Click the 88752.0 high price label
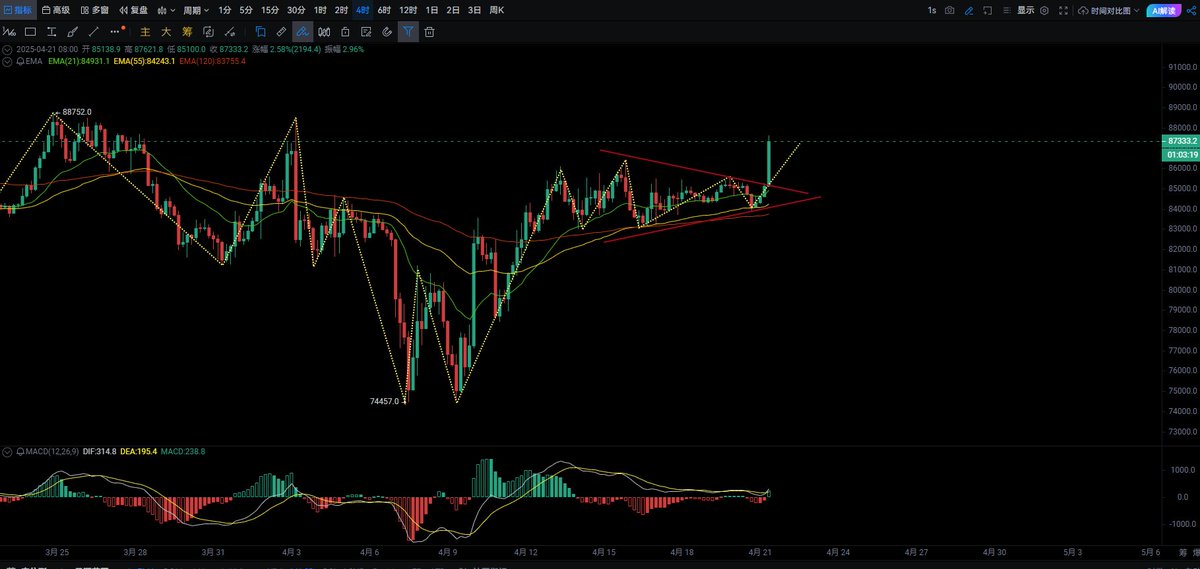Image resolution: width=1200 pixels, height=569 pixels. click(x=77, y=112)
